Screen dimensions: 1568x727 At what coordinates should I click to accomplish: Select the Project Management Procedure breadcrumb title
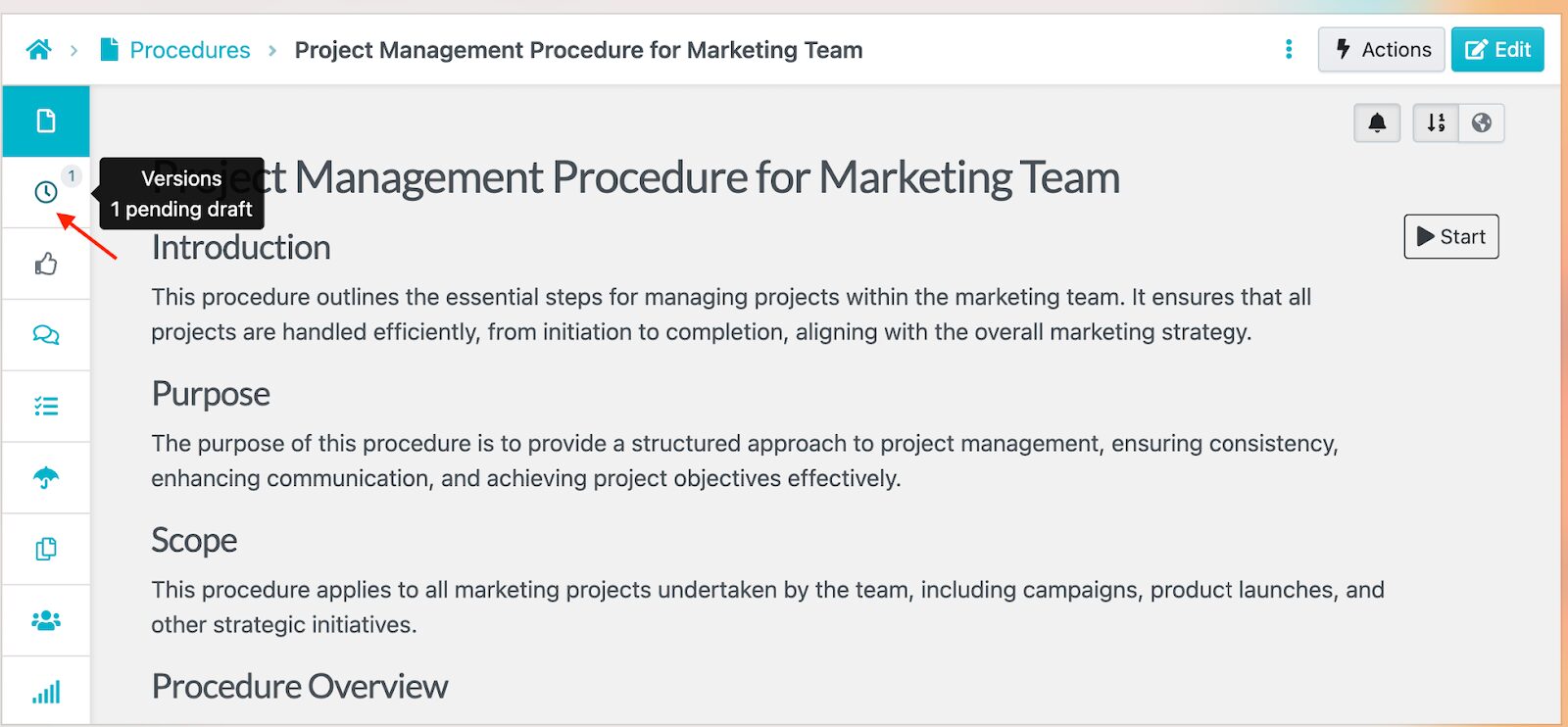579,50
